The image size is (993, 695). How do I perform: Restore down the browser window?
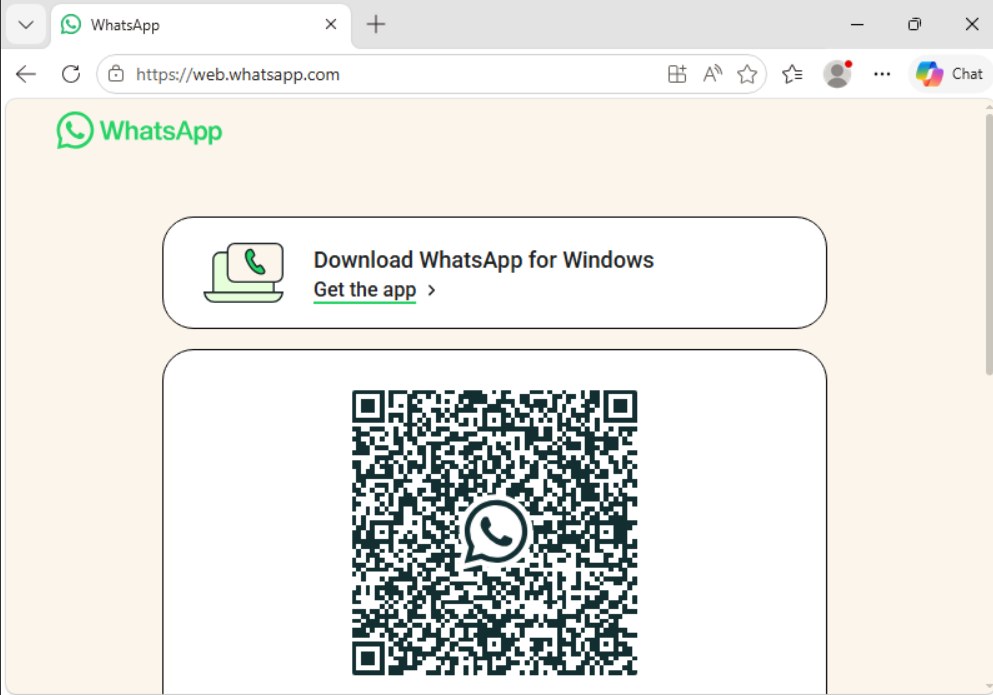tap(914, 25)
